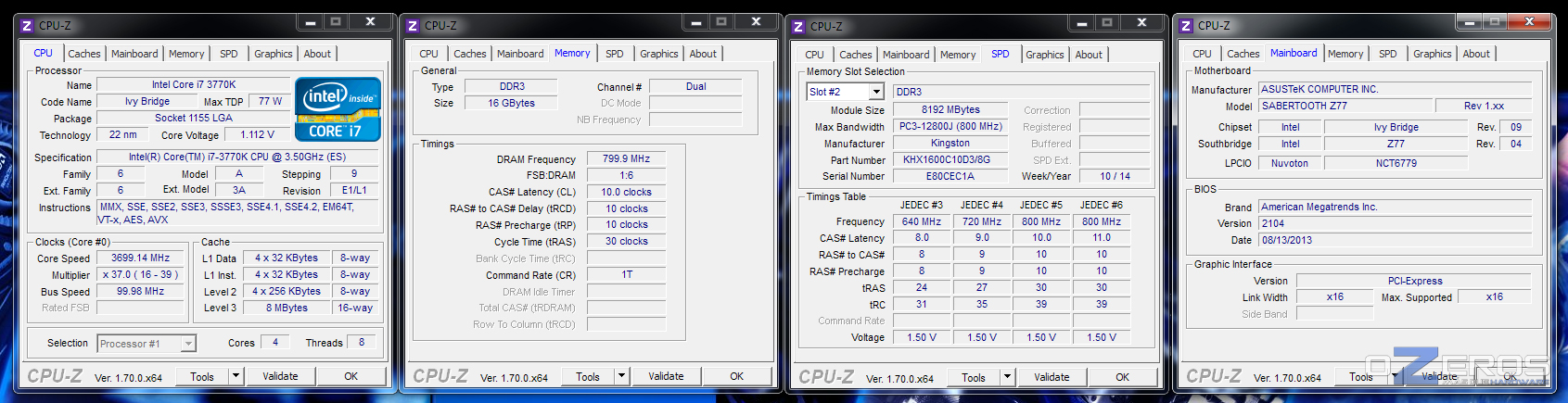Image resolution: width=1568 pixels, height=403 pixels.
Task: Click Validate in the Memory window
Action: point(666,376)
